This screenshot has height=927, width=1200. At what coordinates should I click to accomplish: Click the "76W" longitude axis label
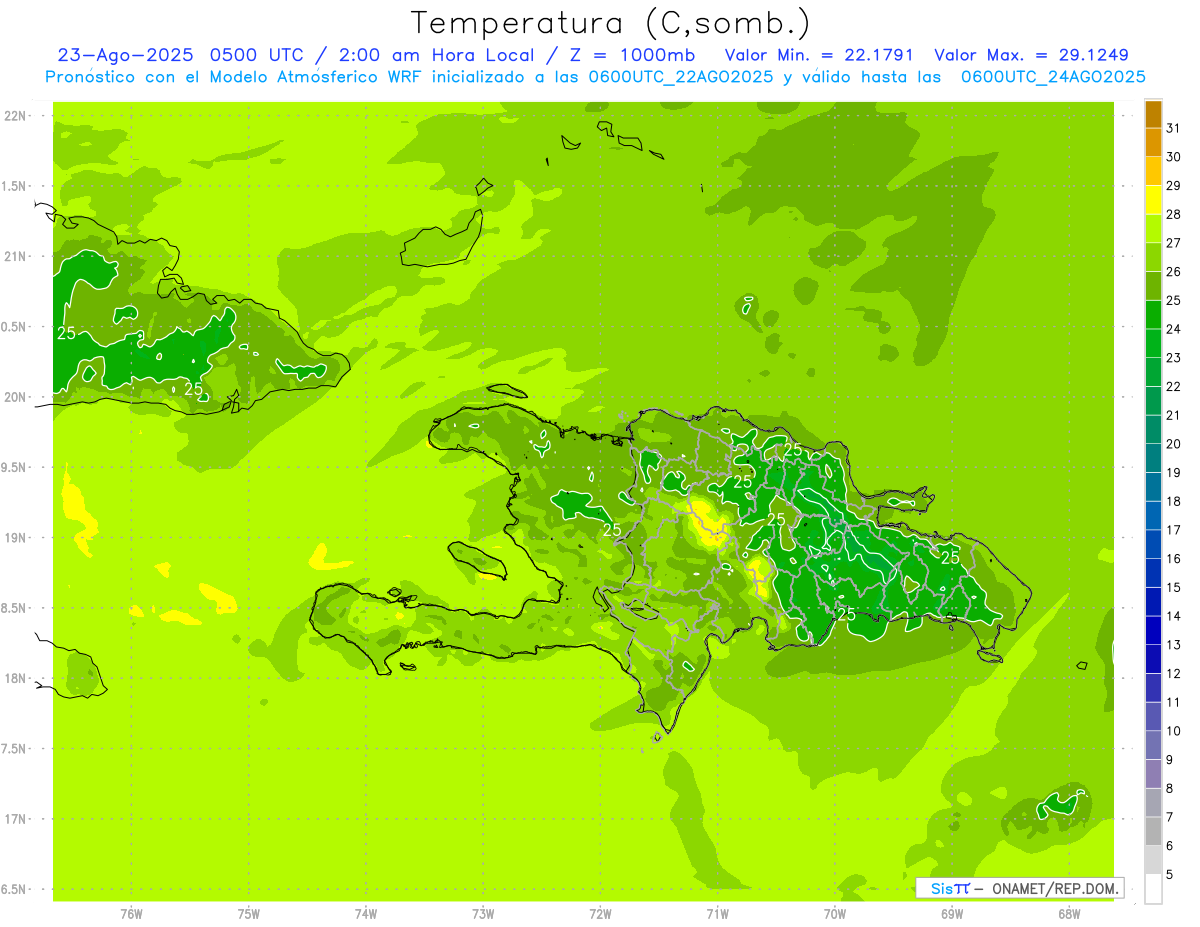(131, 914)
